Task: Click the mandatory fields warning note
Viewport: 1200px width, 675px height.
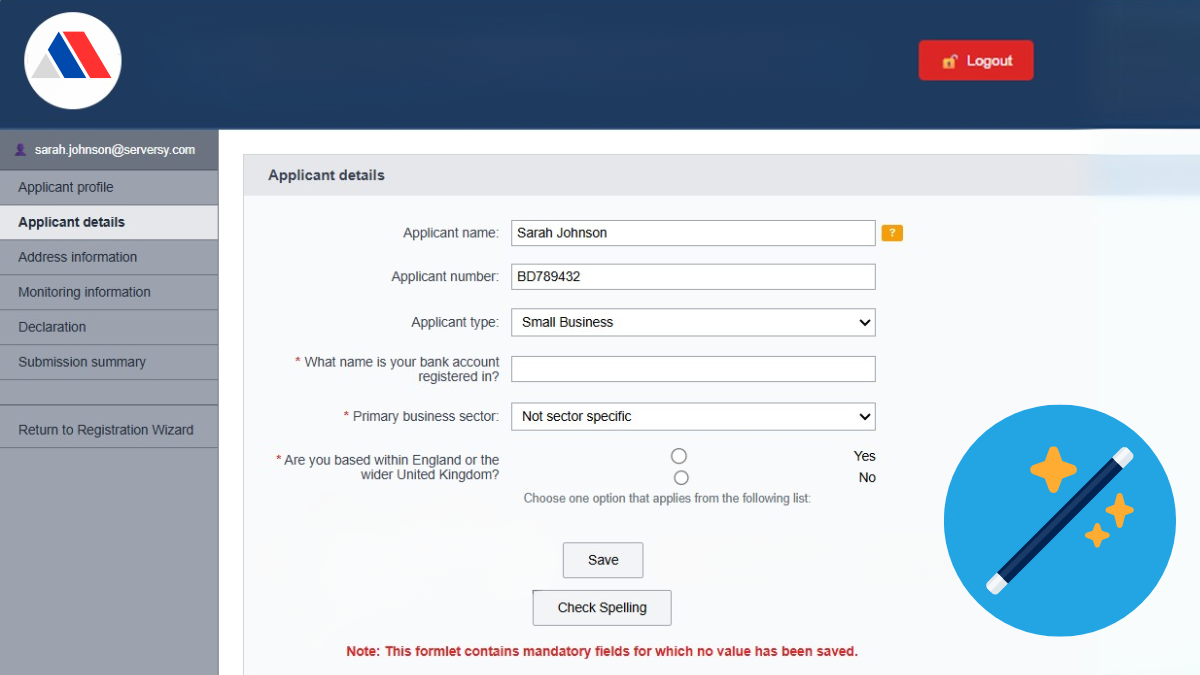Action: point(602,651)
